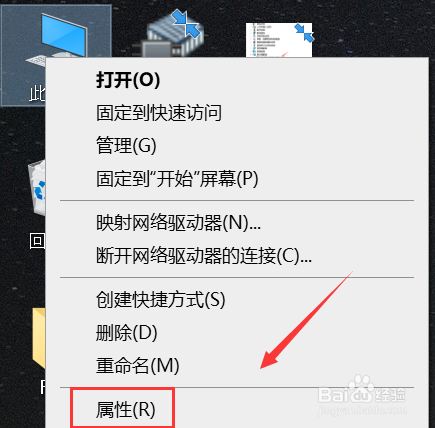Select the screenshot image file thumbnail
Screen dimensions: 435x428
(x=279, y=40)
